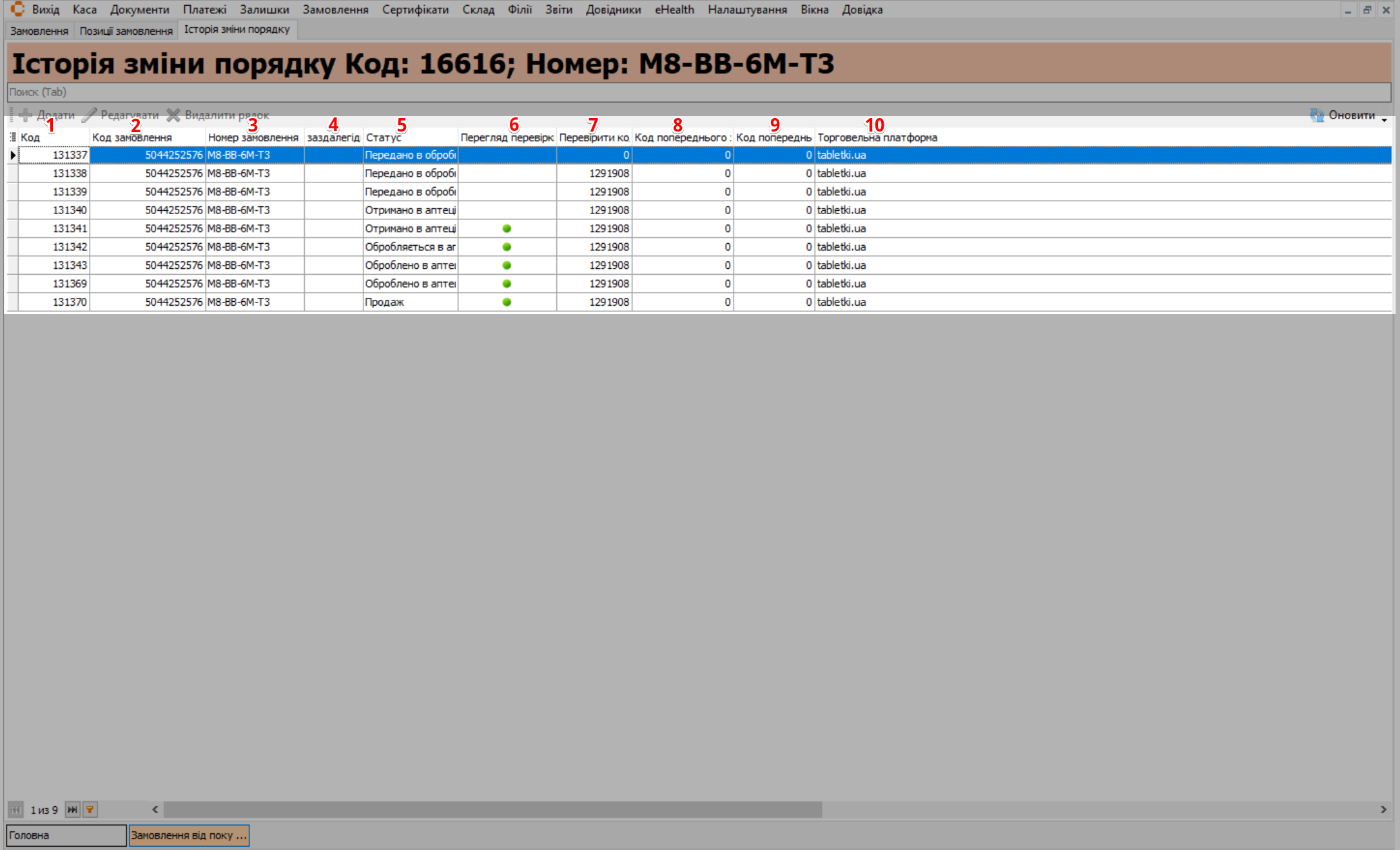Image resolution: width=1400 pixels, height=850 pixels.
Task: Open the dropdown arrow next to Оновити
Action: pos(1384,120)
